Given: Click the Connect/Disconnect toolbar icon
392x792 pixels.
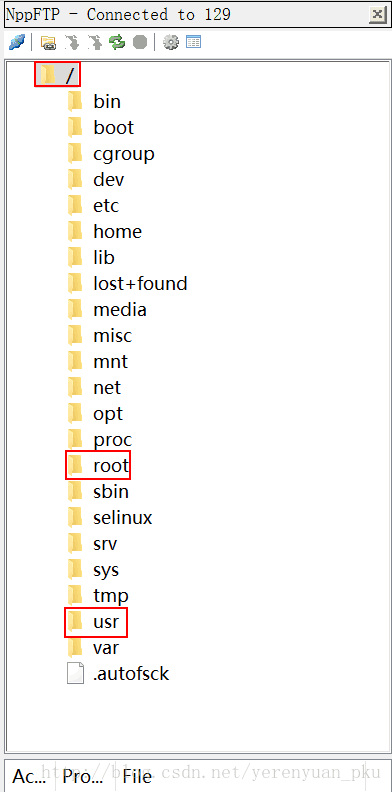Looking at the screenshot, I should click(16, 42).
